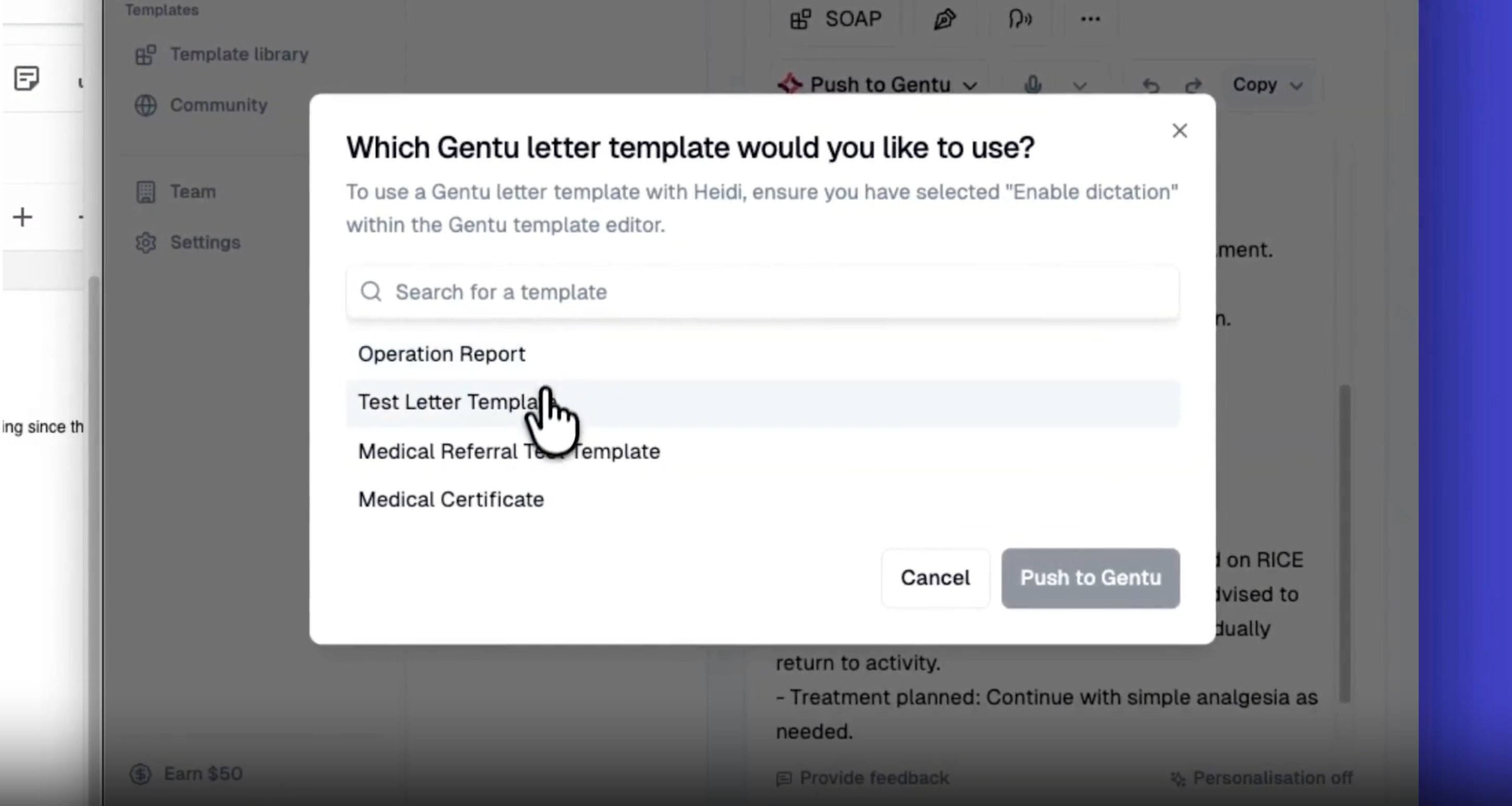Click the magnifier icon in the template search
Image resolution: width=1512 pixels, height=806 pixels.
371,292
